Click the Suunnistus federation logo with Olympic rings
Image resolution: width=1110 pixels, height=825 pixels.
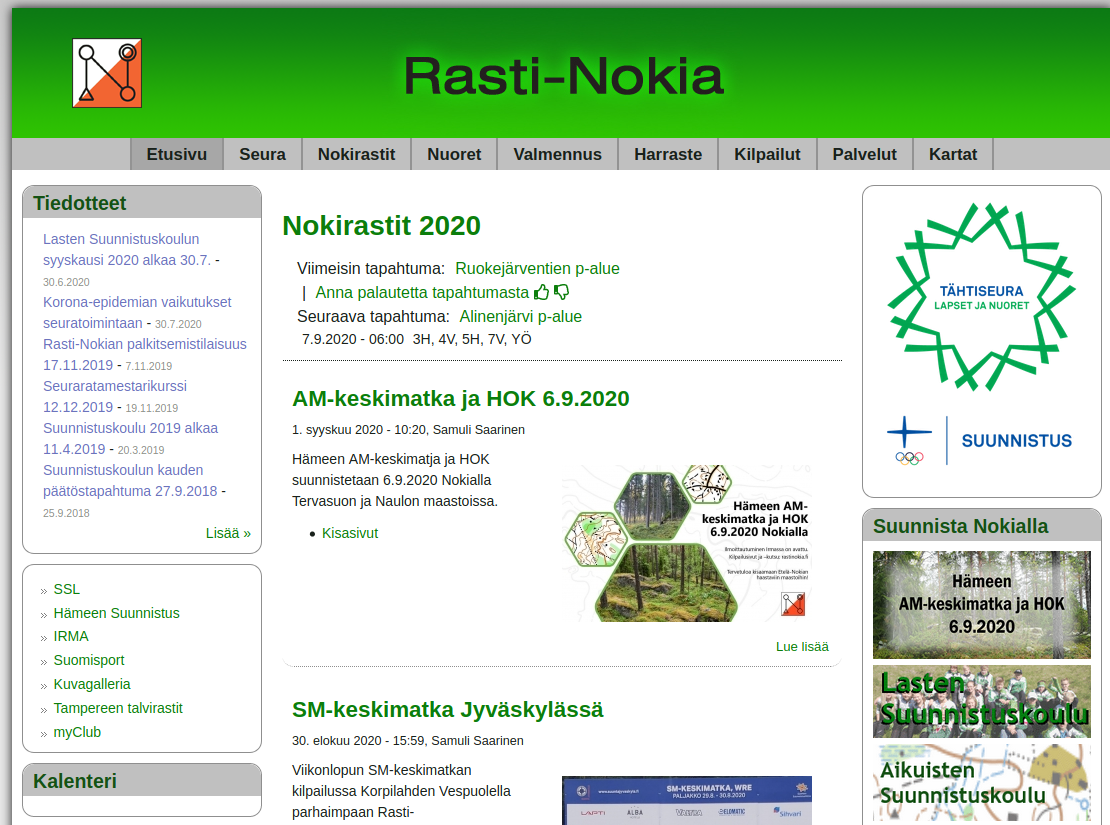pos(981,442)
